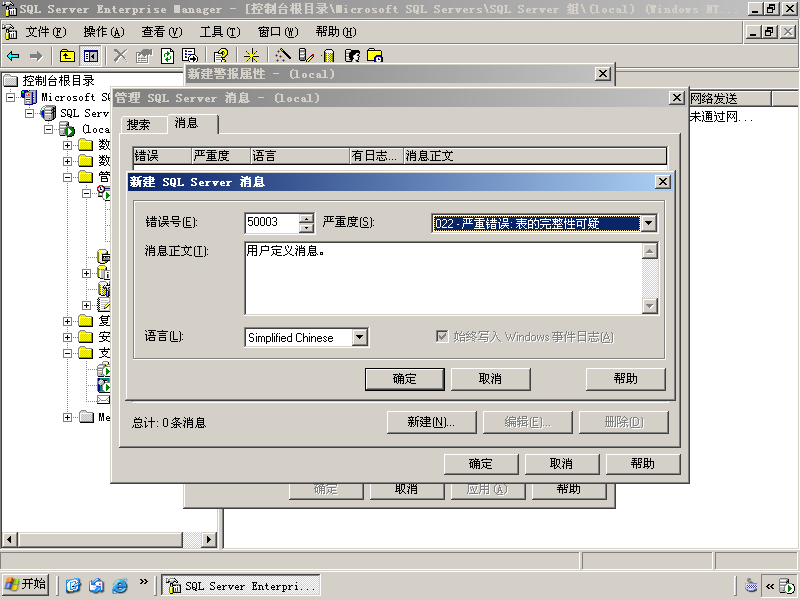800x600 pixels.
Task: Expand the 复 folder in the tree
Action: pos(67,321)
